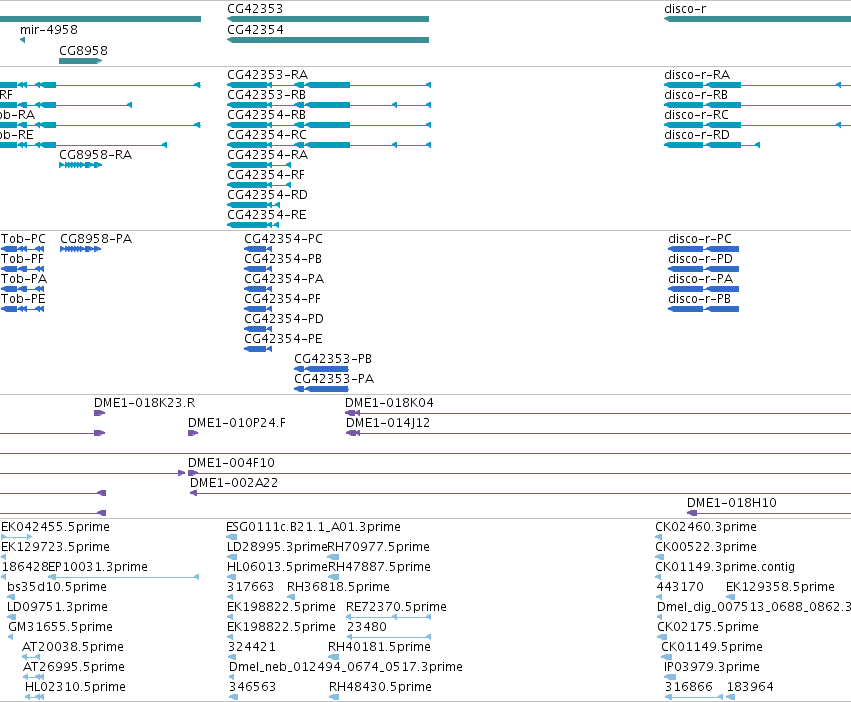The width and height of the screenshot is (851, 702).
Task: Select EST RH70977.5prime
Action: pyautogui.click(x=378, y=547)
